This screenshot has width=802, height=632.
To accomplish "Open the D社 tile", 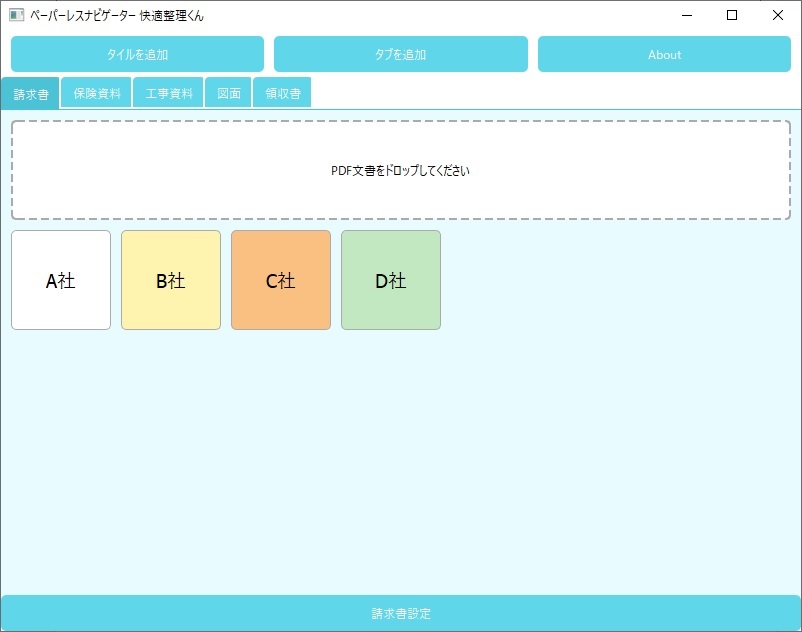I will (390, 280).
